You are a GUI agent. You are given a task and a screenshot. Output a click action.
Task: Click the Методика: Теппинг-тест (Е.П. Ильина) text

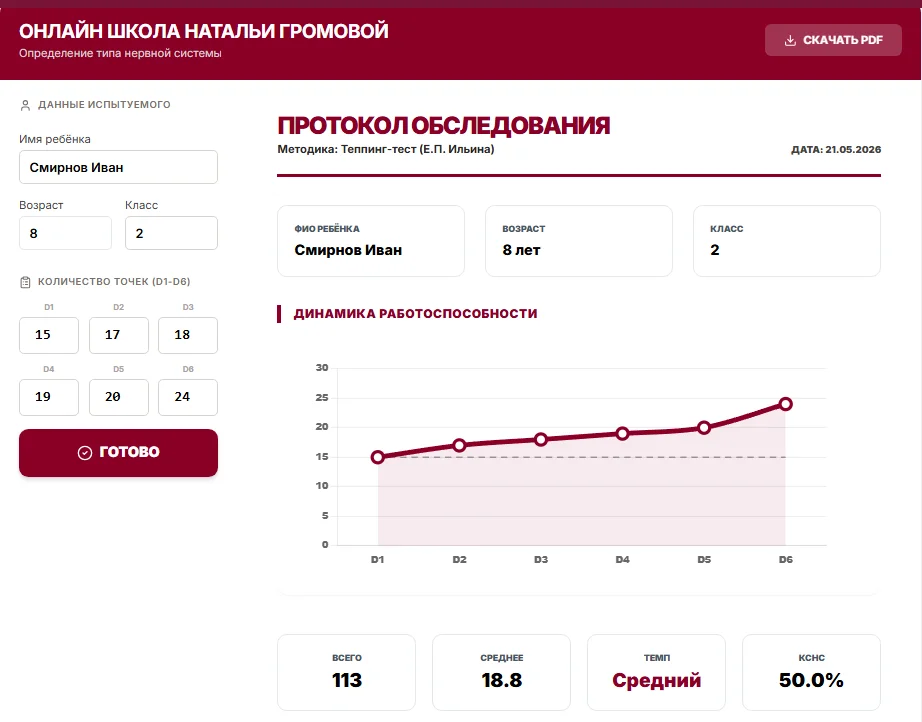(386, 149)
